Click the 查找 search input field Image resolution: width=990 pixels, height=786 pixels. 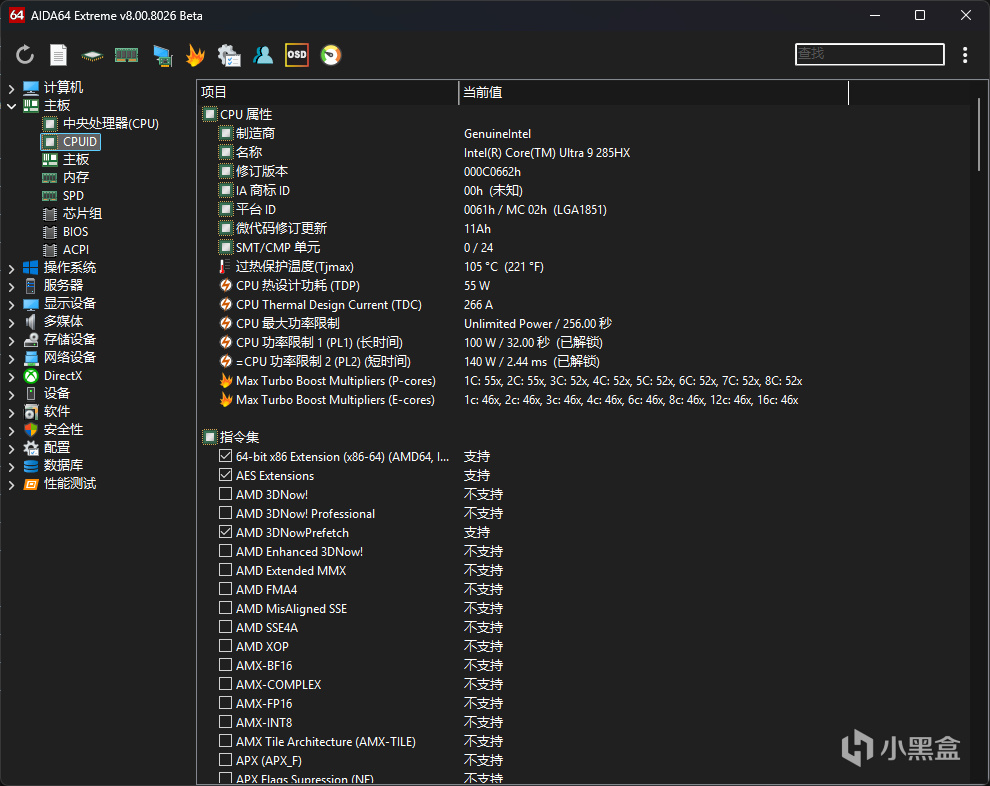click(869, 54)
